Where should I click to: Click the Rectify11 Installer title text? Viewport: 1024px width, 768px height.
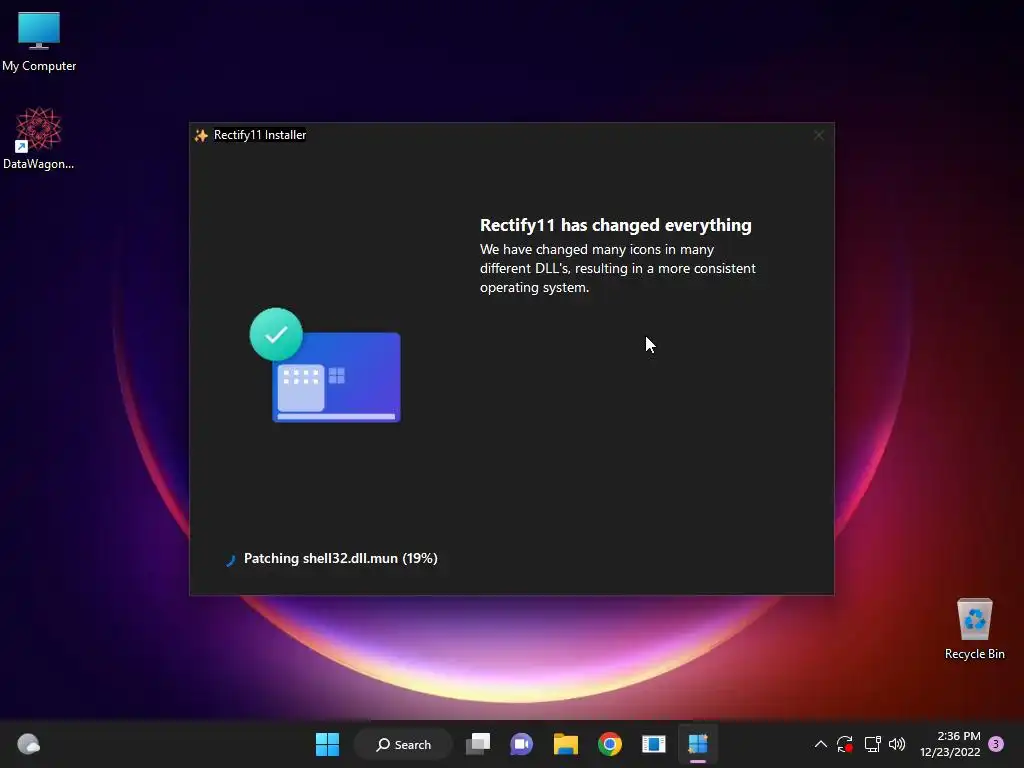[x=260, y=135]
